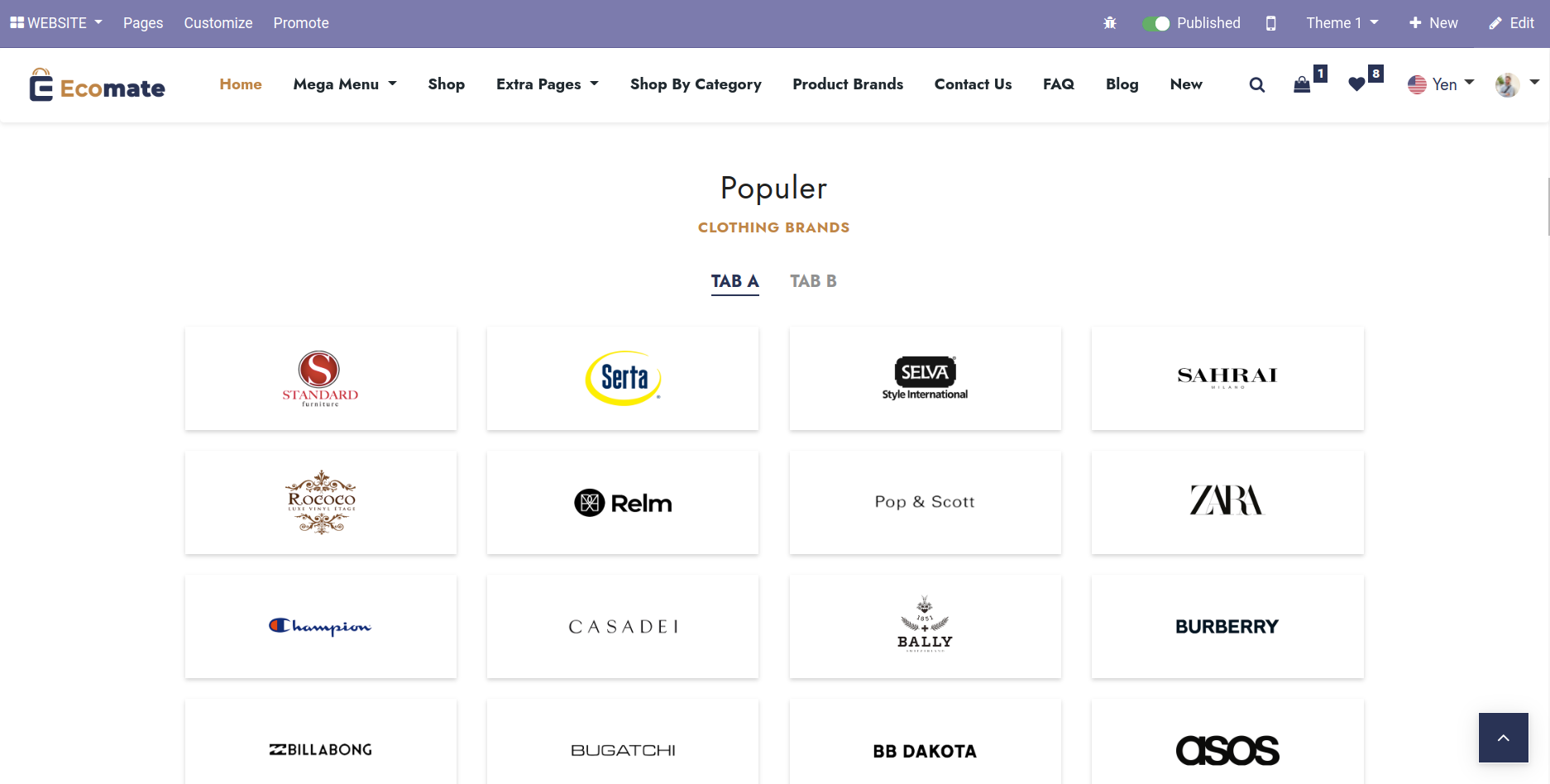The image size is (1550, 784).
Task: Select the Standard Furniture brand logo
Action: click(x=321, y=379)
